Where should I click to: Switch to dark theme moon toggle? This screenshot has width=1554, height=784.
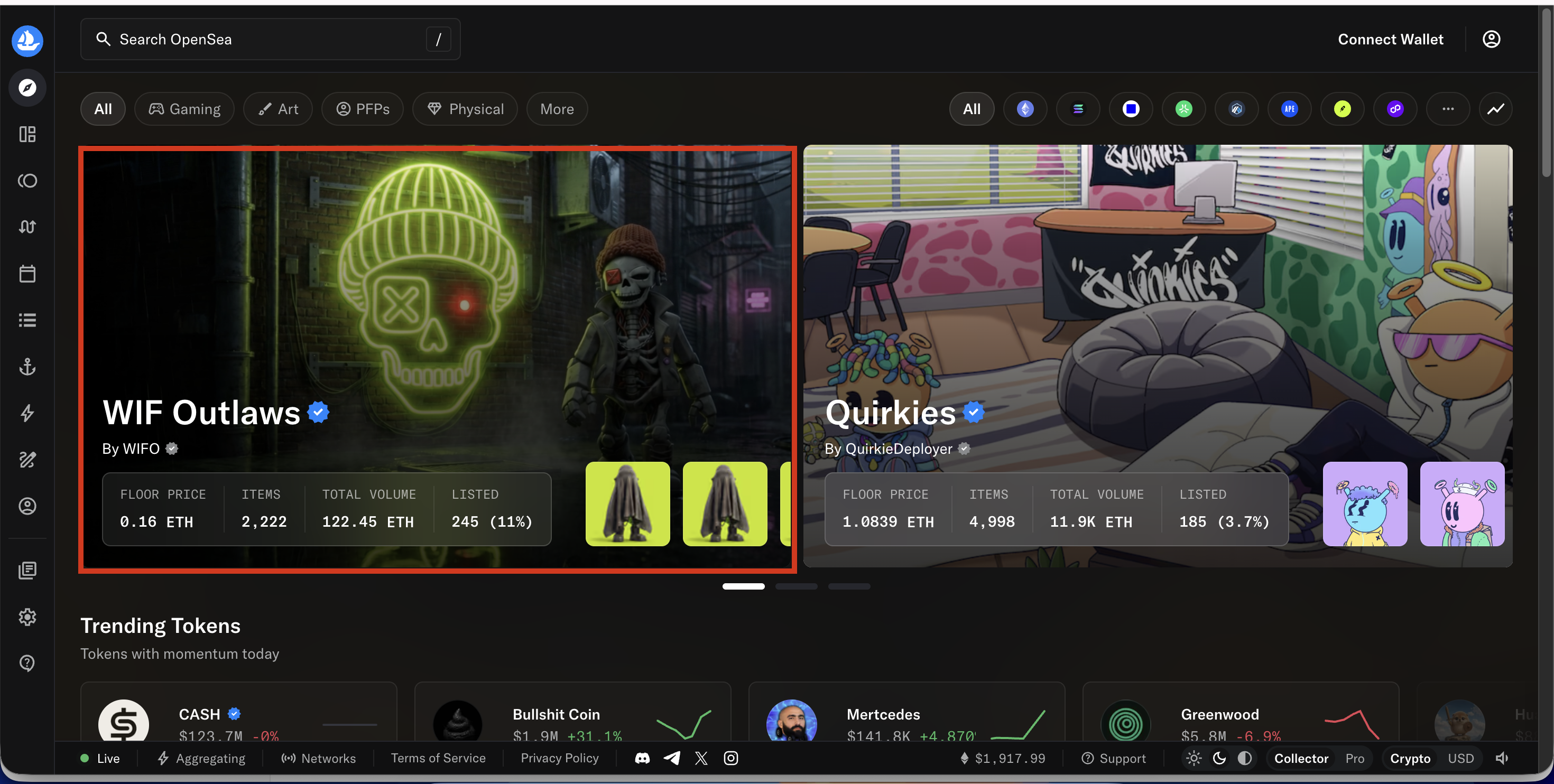[x=1219, y=758]
